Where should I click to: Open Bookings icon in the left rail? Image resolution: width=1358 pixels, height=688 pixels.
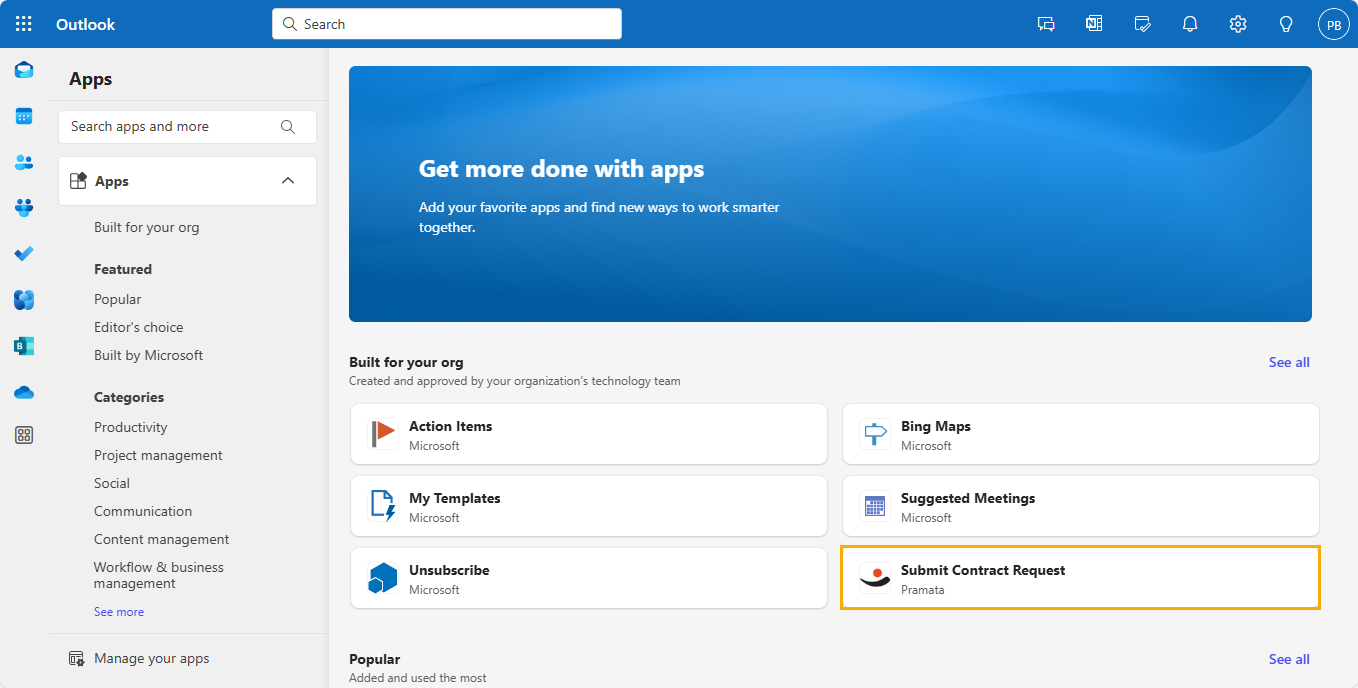point(24,346)
